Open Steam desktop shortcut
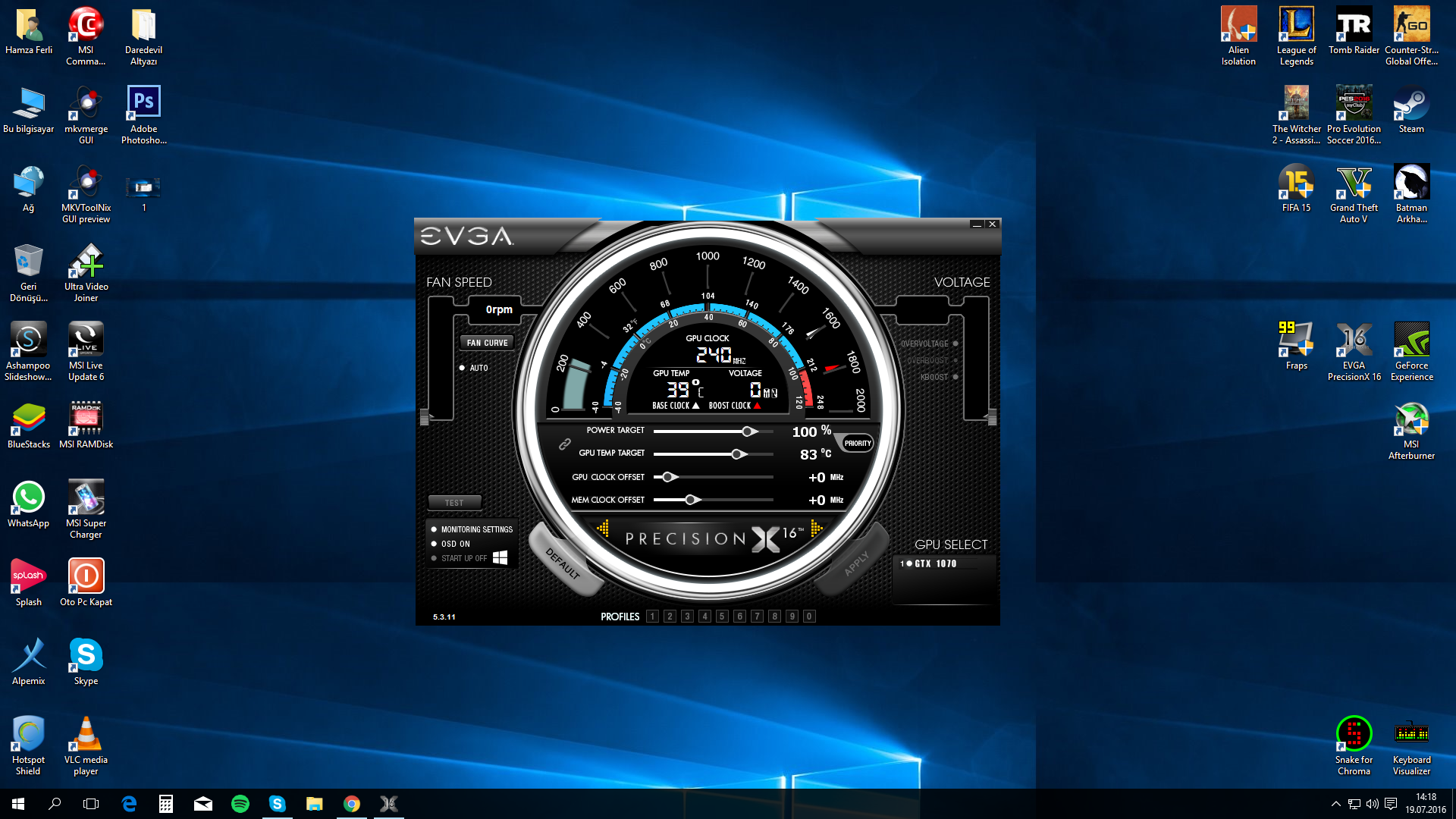 point(1411,109)
